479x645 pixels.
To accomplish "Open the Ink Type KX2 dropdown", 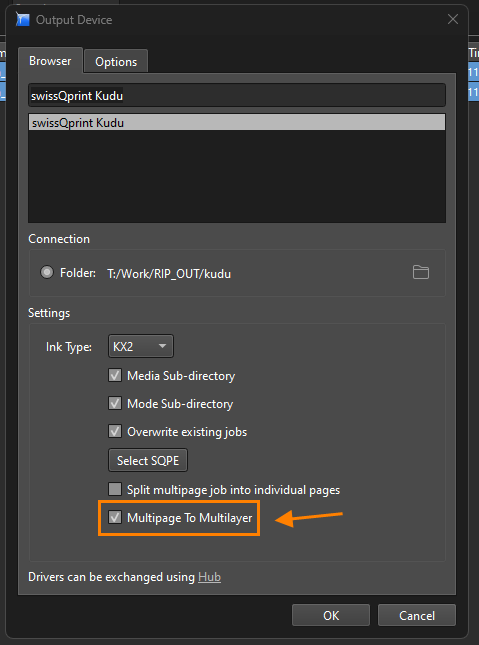I will point(141,346).
